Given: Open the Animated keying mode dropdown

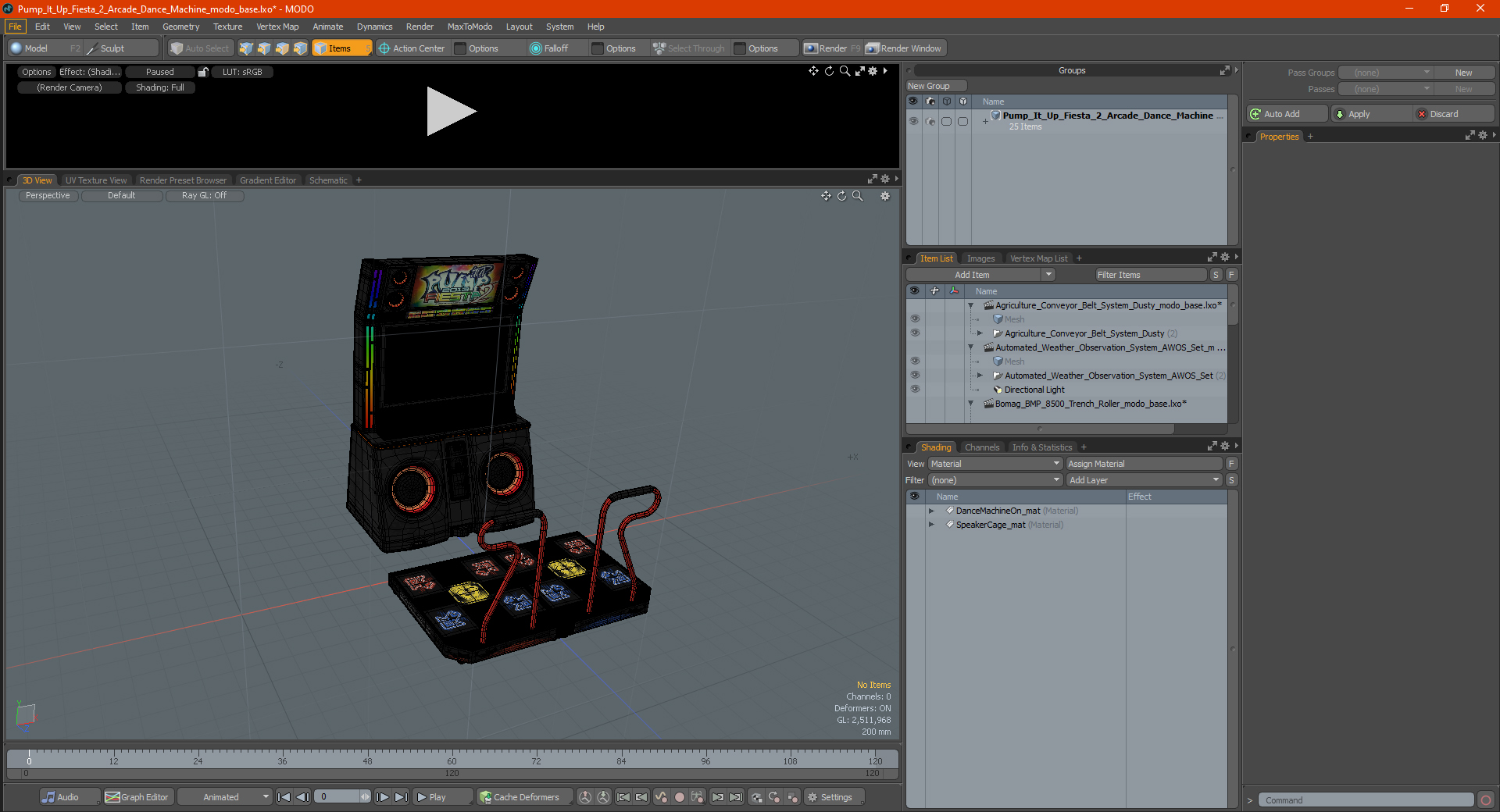Looking at the screenshot, I should [225, 797].
